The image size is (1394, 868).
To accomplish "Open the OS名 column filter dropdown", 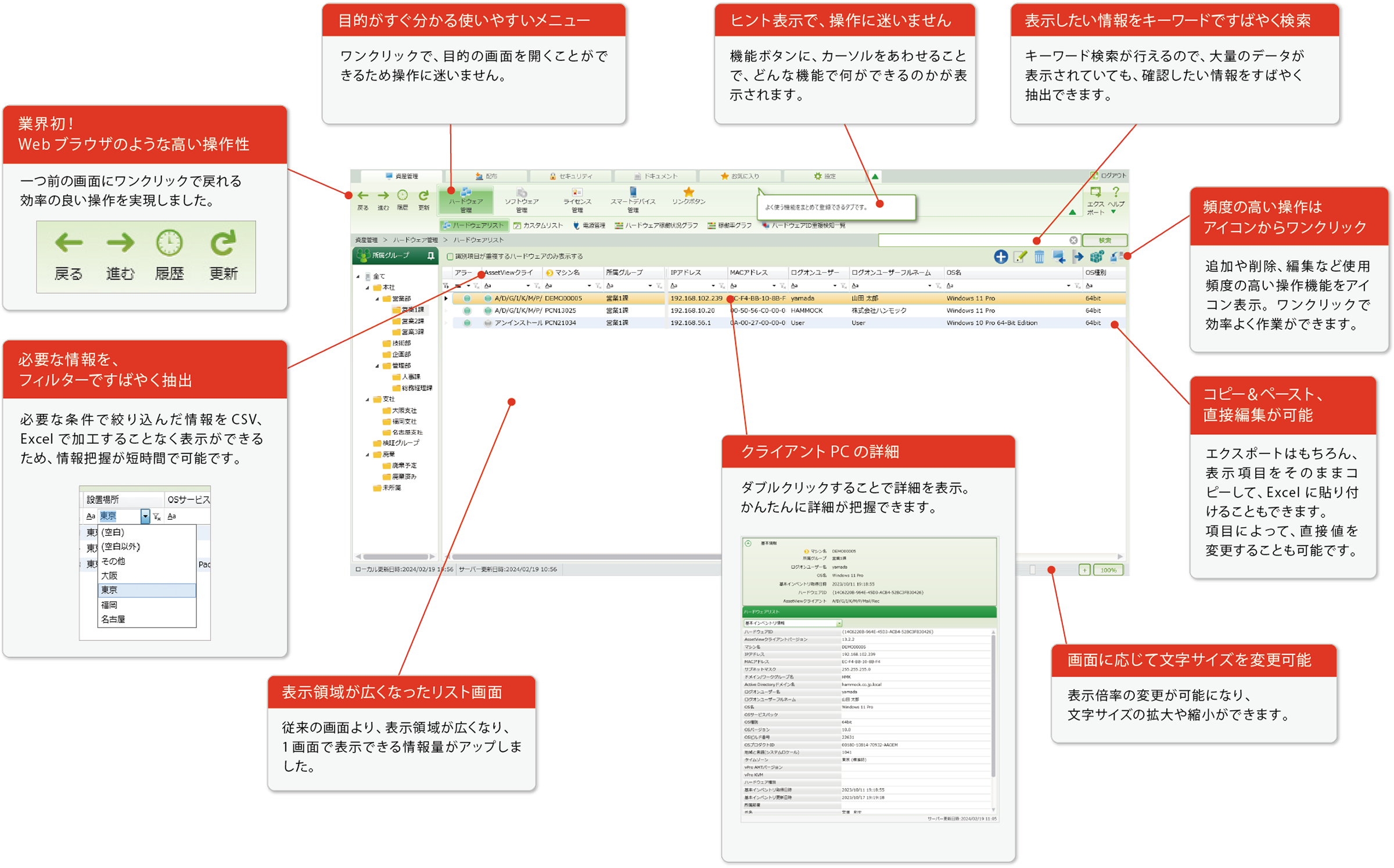I will pyautogui.click(x=1068, y=286).
